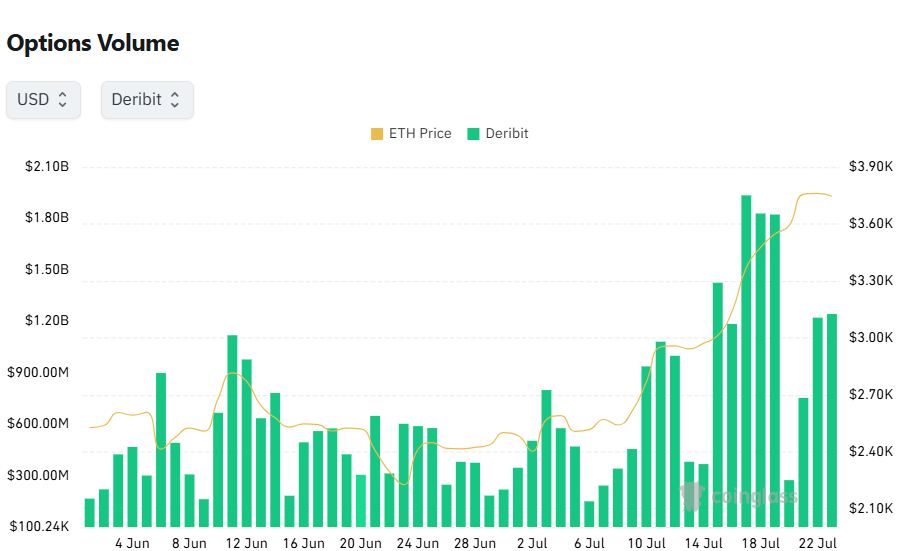907x551 pixels.
Task: Click the 24 Jun date label
Action: pyautogui.click(x=418, y=543)
